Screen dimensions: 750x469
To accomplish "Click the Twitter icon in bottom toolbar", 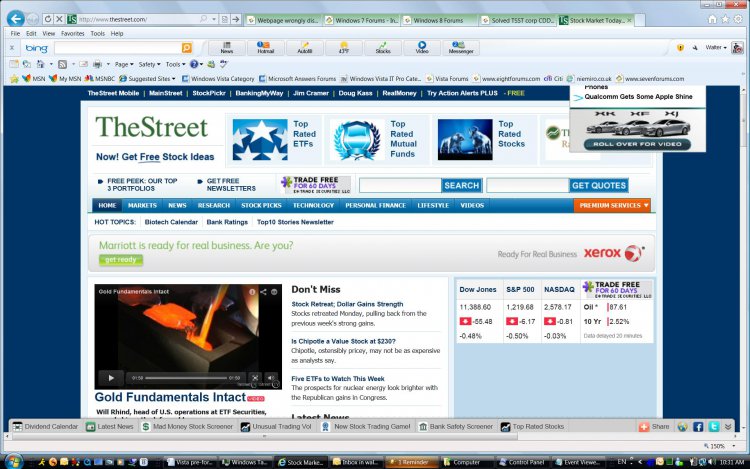I will (714, 426).
